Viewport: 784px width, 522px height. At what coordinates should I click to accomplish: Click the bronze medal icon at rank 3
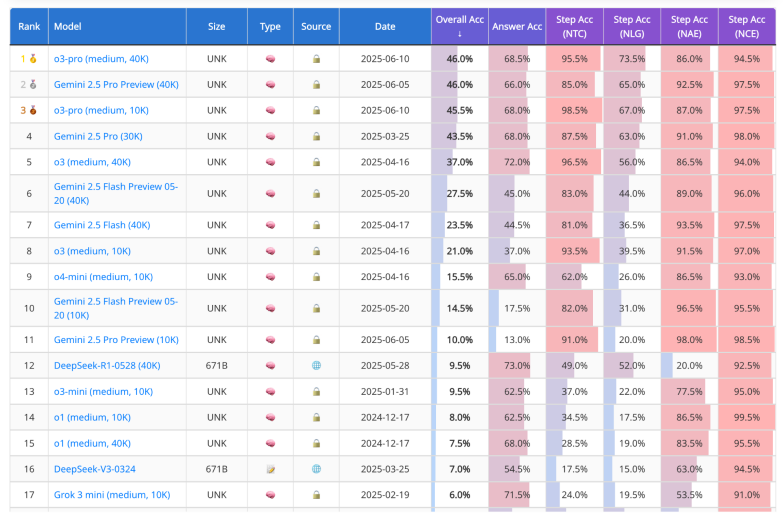tap(34, 110)
